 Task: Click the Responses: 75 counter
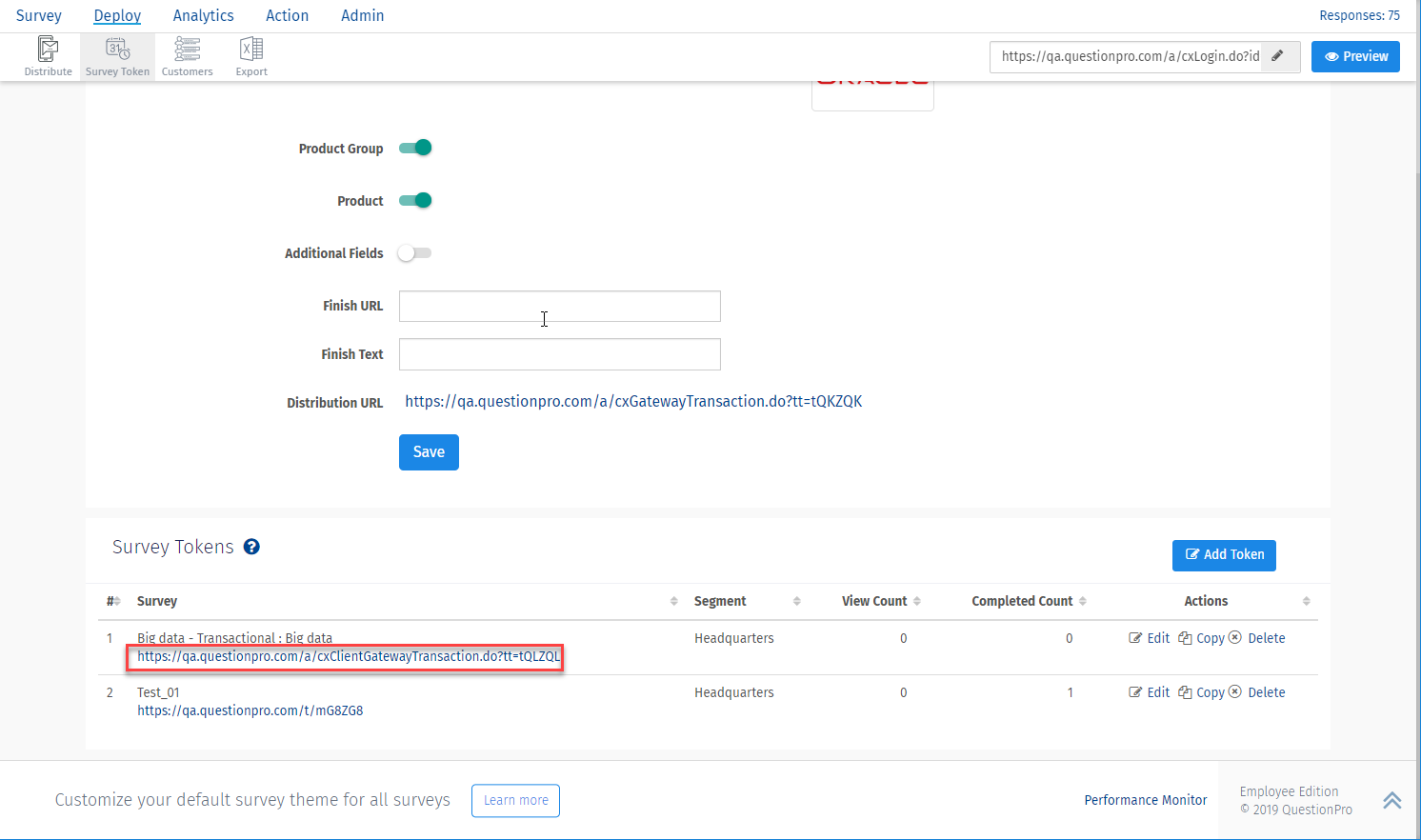tap(1359, 15)
